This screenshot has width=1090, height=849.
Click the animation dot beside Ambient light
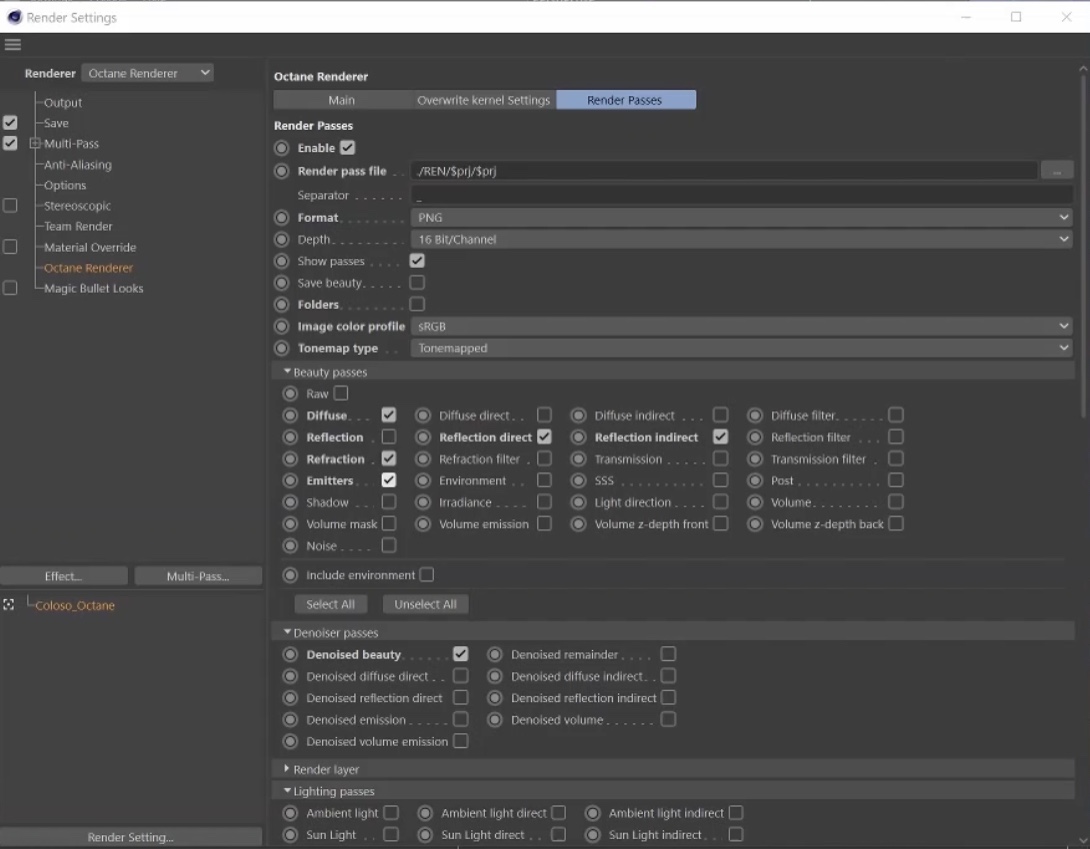pyautogui.click(x=290, y=813)
